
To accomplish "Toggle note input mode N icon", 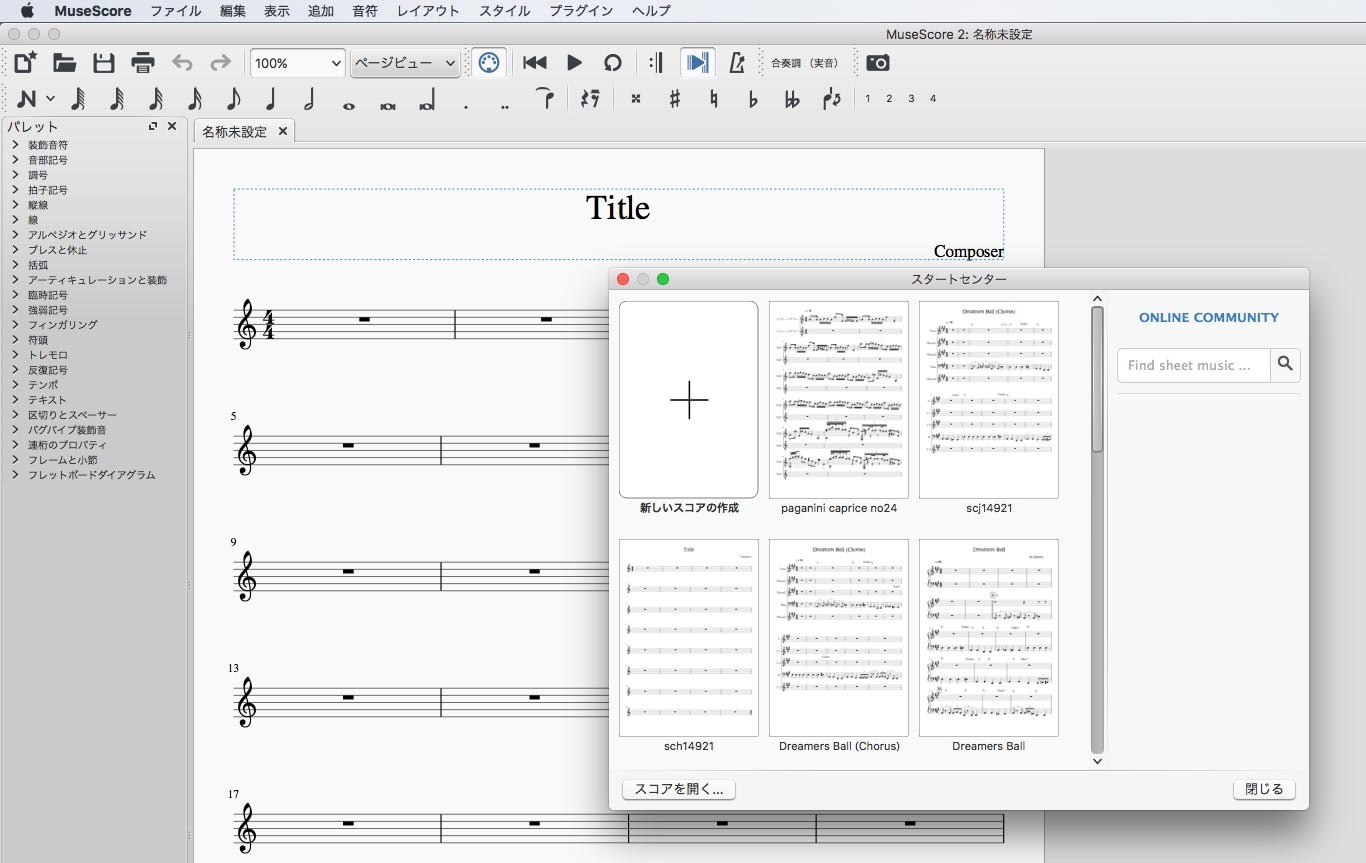I will pyautogui.click(x=27, y=99).
